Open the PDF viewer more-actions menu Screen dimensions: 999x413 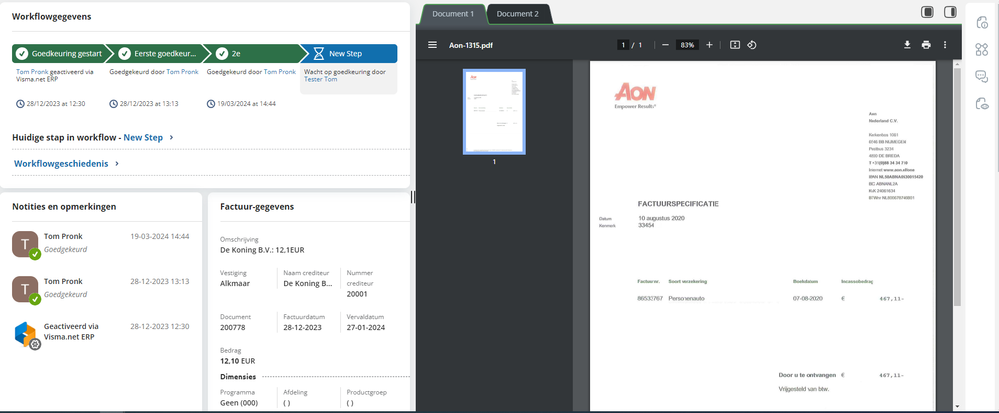(x=945, y=45)
